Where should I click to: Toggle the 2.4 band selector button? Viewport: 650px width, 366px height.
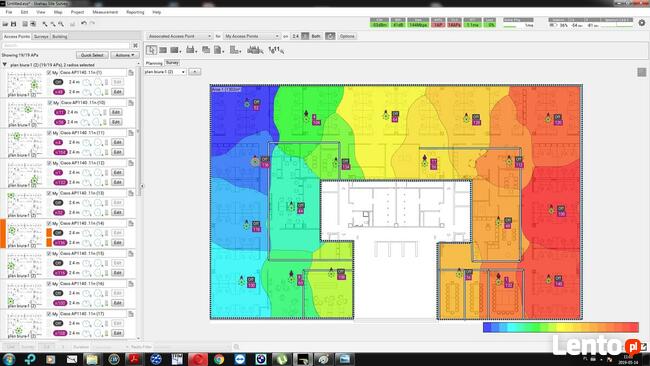[295, 36]
